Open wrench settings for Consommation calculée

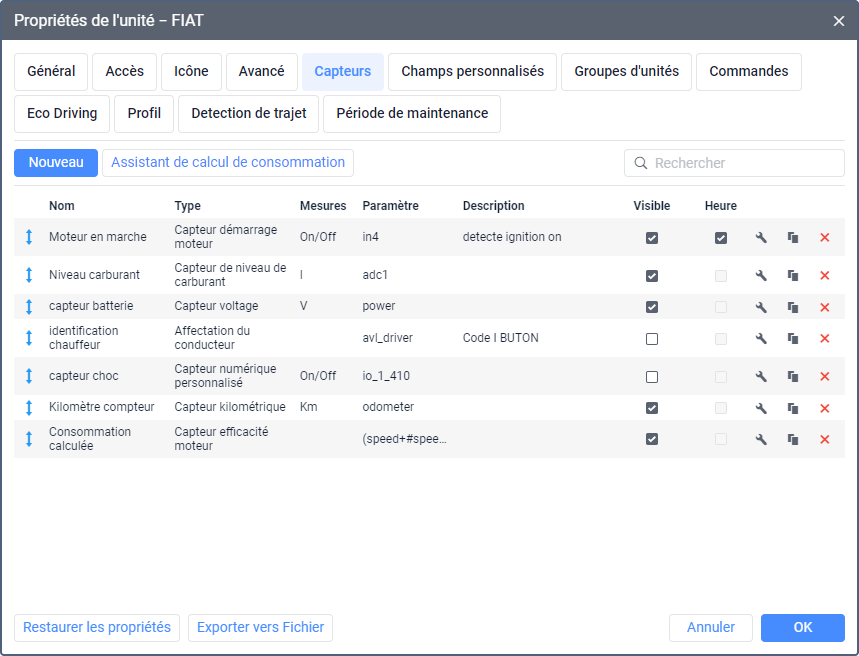(x=761, y=440)
